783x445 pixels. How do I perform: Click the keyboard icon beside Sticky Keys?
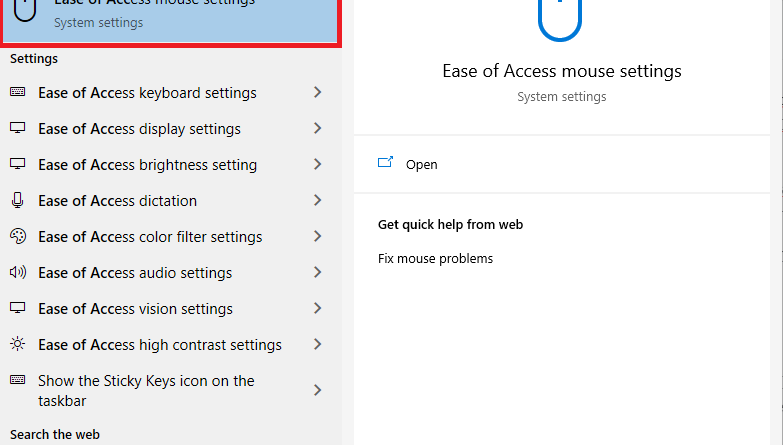click(17, 380)
